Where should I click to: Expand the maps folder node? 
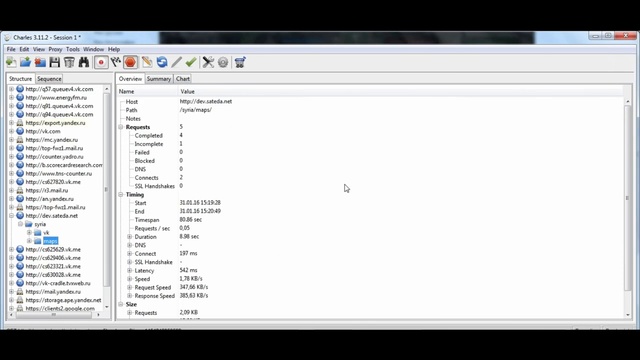(x=29, y=241)
